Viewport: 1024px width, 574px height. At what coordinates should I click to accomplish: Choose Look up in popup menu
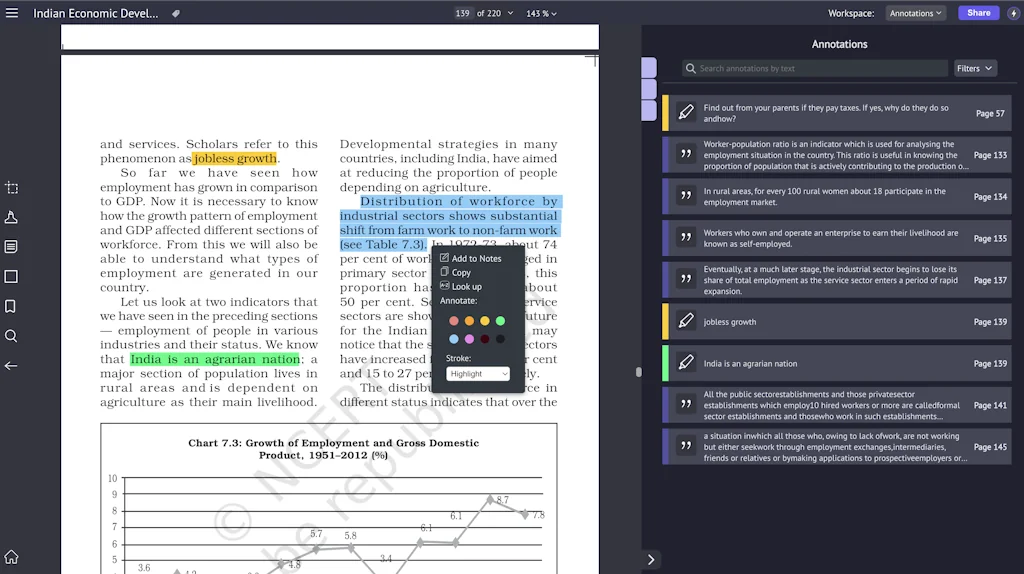(460, 287)
